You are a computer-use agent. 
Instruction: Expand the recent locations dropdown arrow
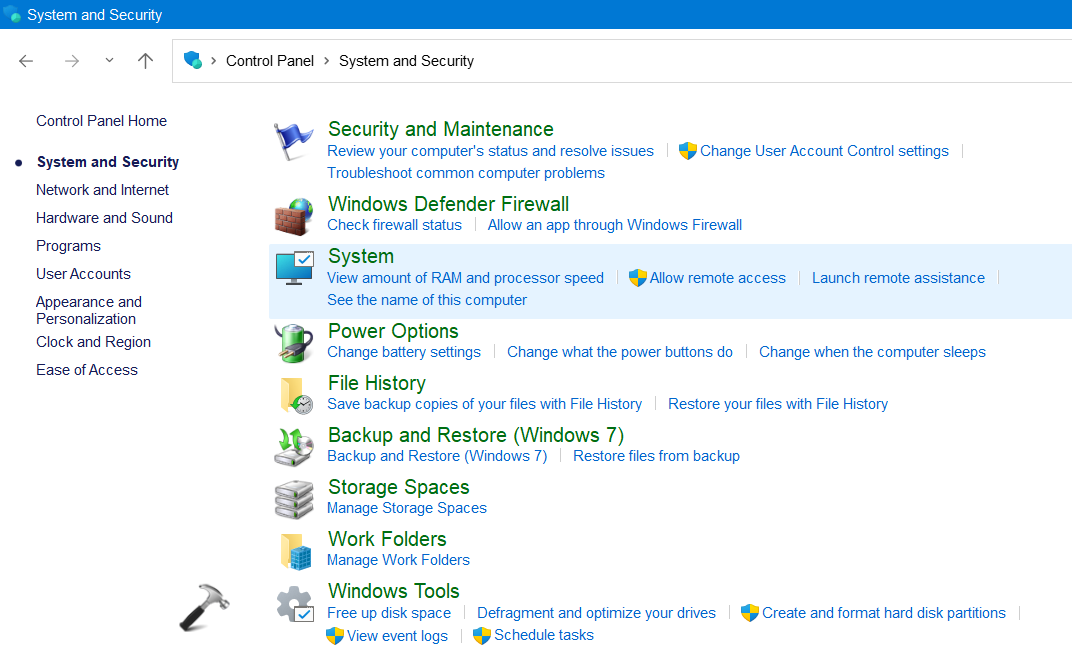(109, 61)
